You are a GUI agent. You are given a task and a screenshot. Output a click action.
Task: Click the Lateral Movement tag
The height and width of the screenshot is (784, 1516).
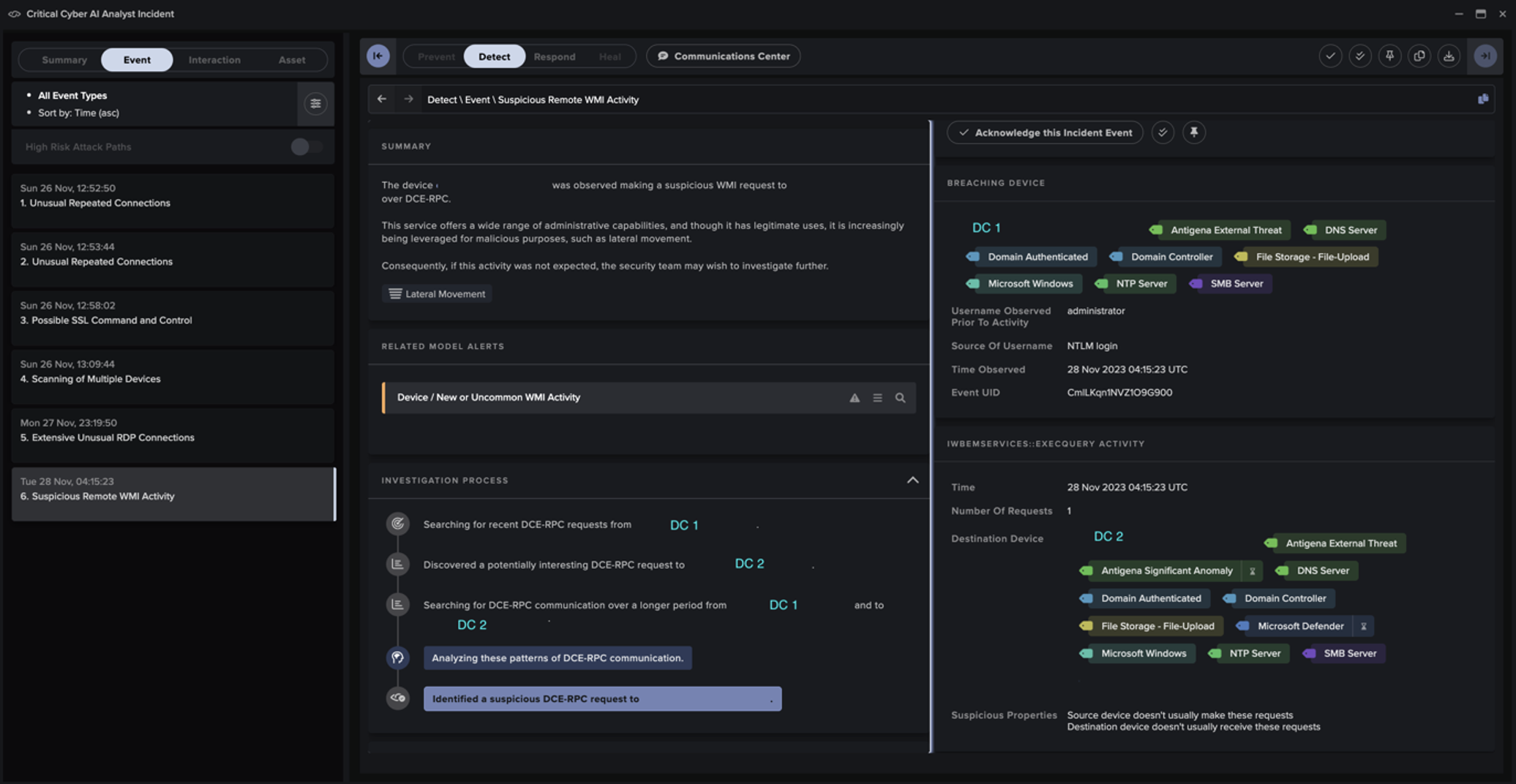437,294
